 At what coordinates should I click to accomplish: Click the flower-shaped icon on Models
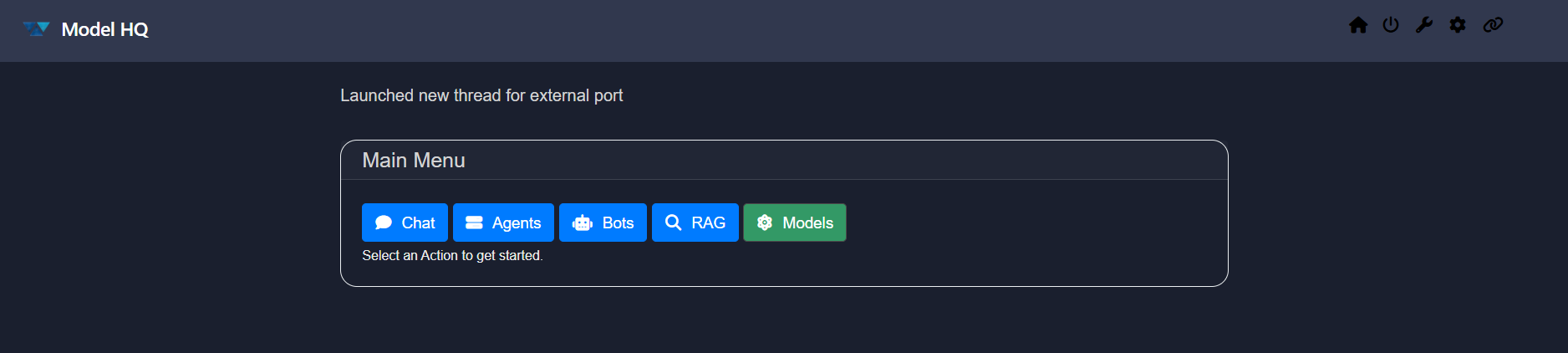[765, 223]
